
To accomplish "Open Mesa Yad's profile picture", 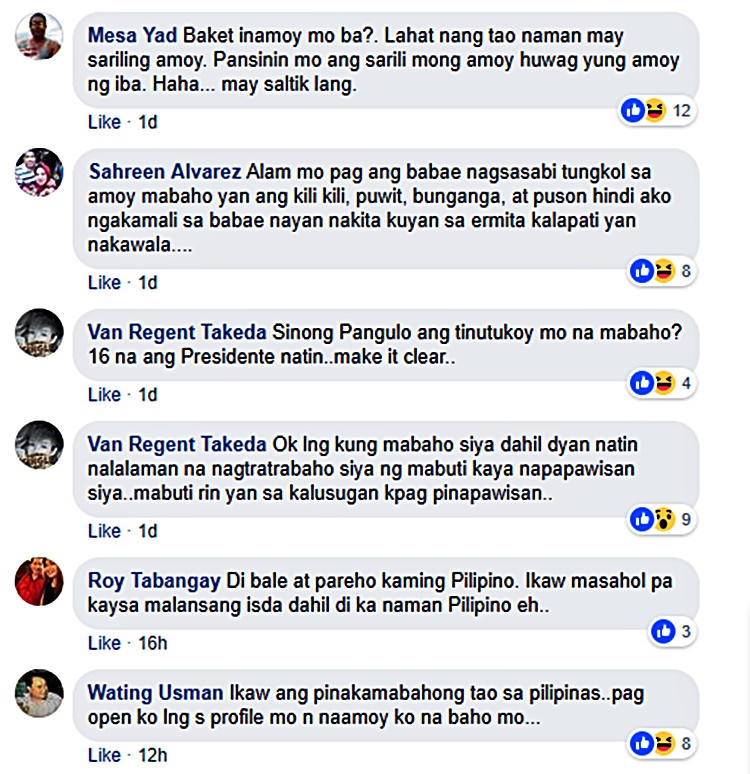I will pos(39,37).
